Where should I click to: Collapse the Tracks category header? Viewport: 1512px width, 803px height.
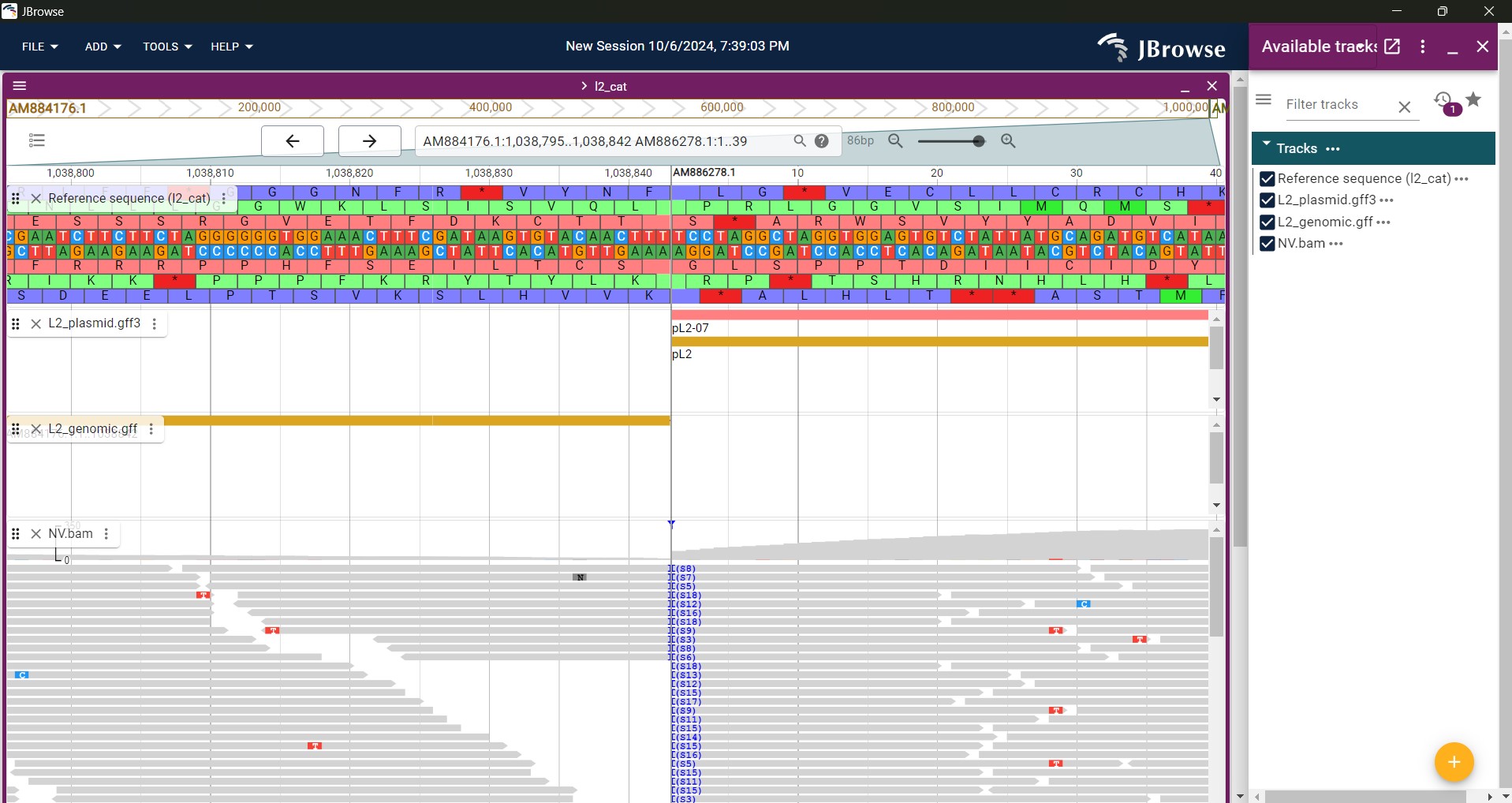[1267, 148]
